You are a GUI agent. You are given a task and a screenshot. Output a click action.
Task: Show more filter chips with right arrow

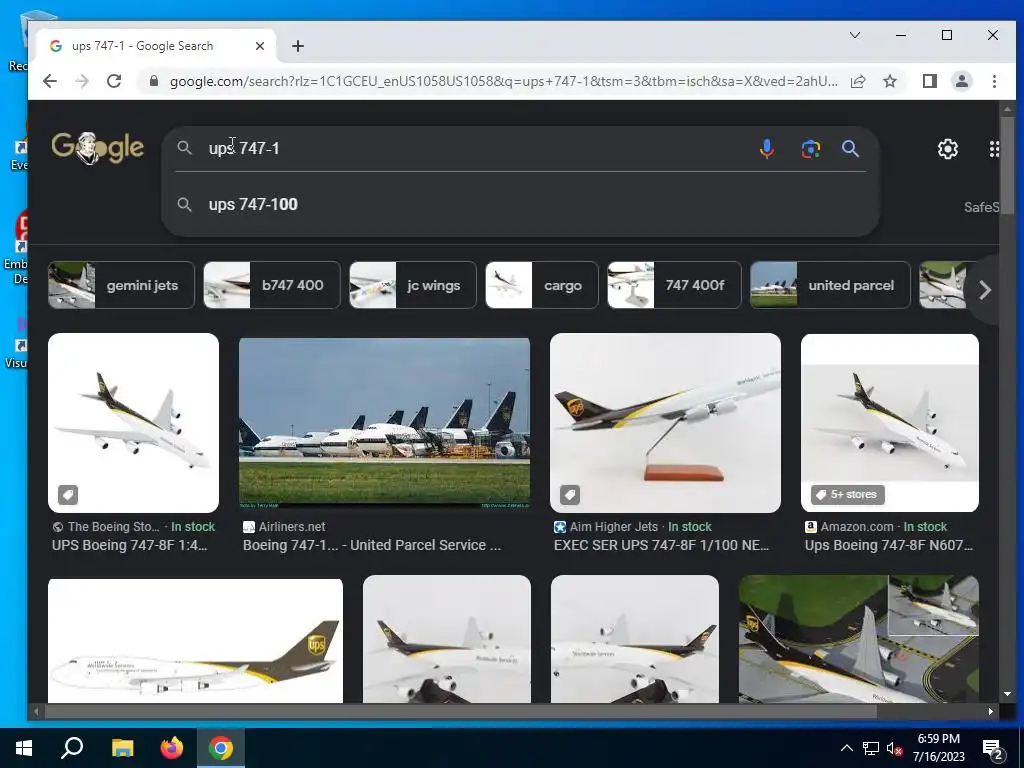click(985, 290)
